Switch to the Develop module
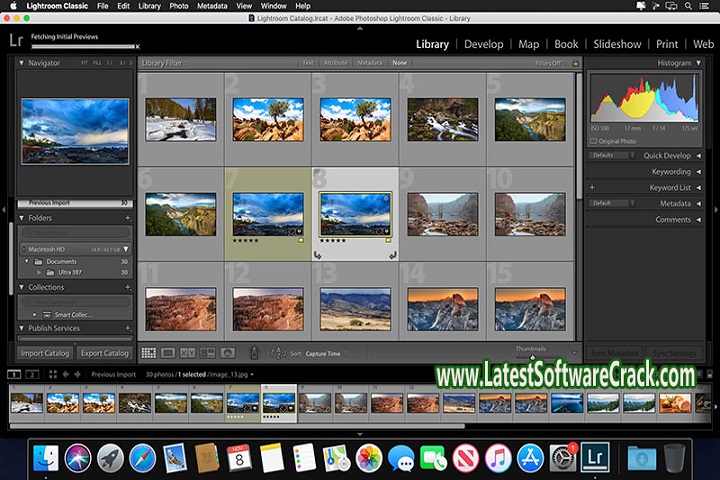The height and width of the screenshot is (480, 720). click(x=484, y=44)
